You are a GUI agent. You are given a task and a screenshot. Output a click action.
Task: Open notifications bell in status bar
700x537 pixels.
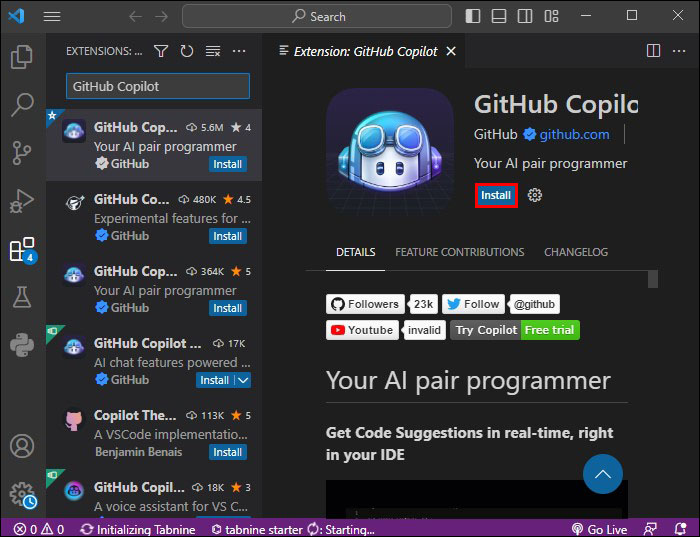click(680, 529)
